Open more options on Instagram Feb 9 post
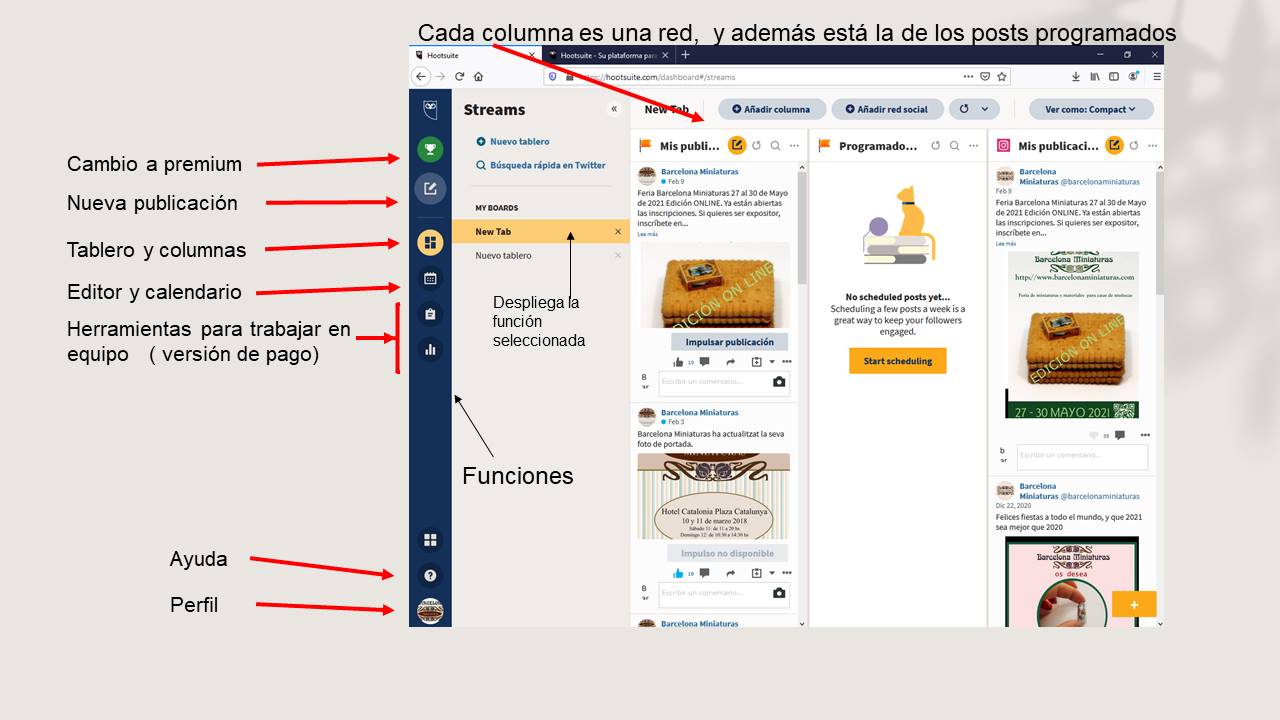Screen dimensions: 1280x720 click(x=1145, y=435)
